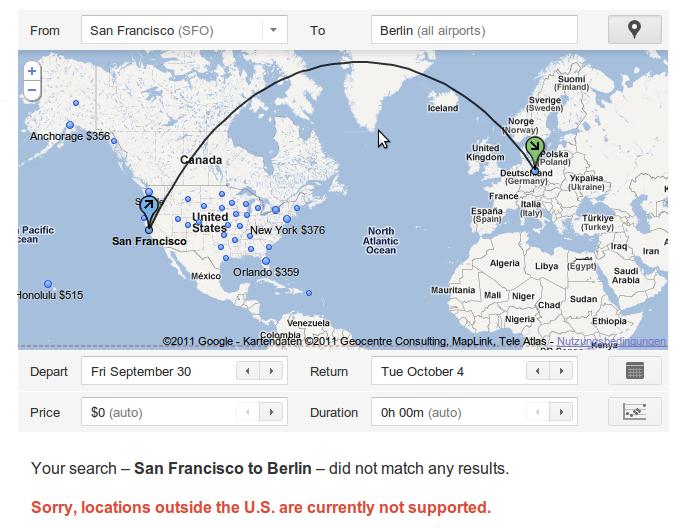Advance the Depart date one day

(271, 371)
